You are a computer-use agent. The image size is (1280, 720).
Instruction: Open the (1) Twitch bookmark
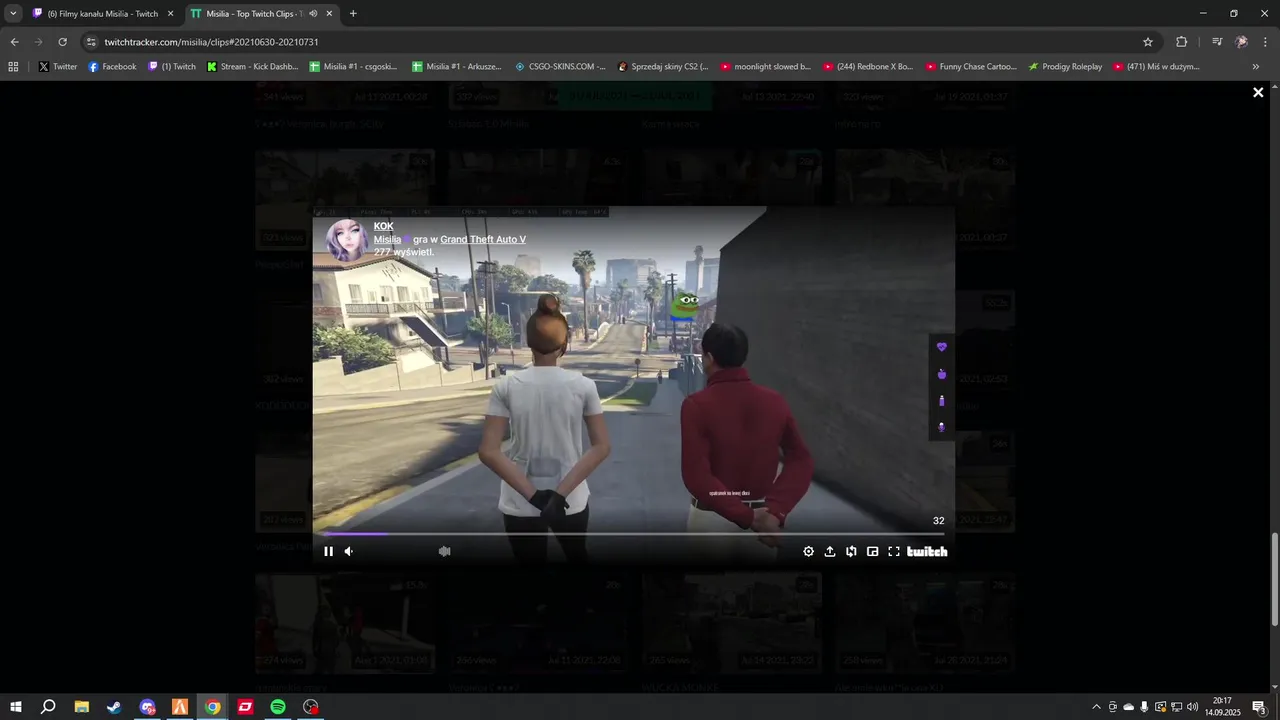(172, 67)
